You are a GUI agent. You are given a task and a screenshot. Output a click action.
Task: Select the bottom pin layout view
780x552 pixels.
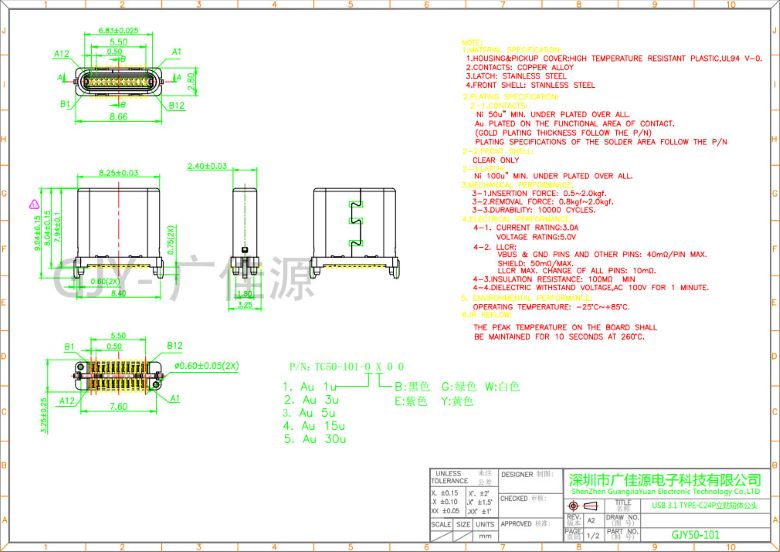pyautogui.click(x=118, y=375)
